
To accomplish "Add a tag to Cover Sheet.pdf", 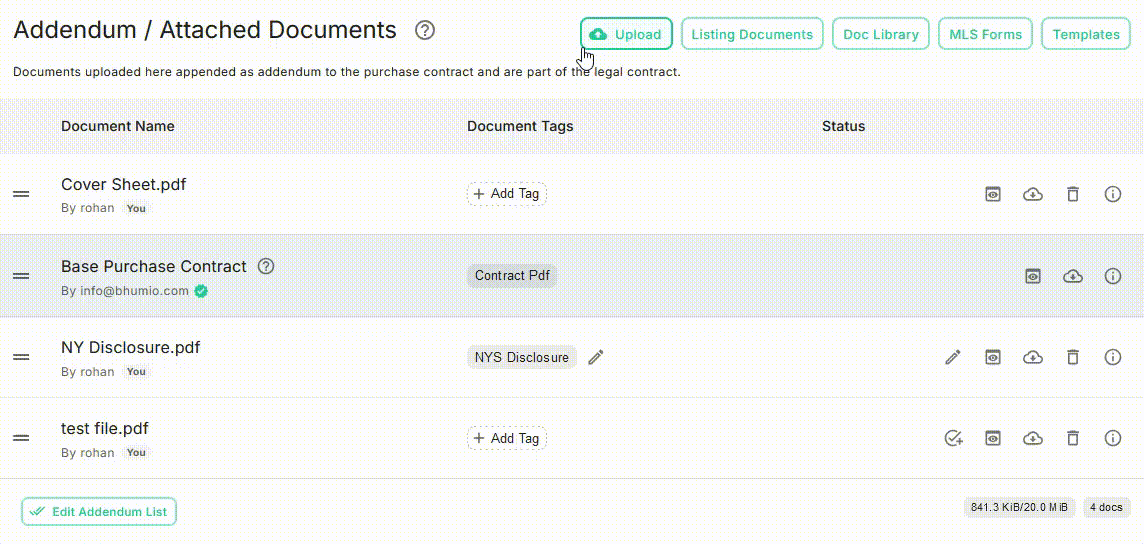I will [x=506, y=194].
